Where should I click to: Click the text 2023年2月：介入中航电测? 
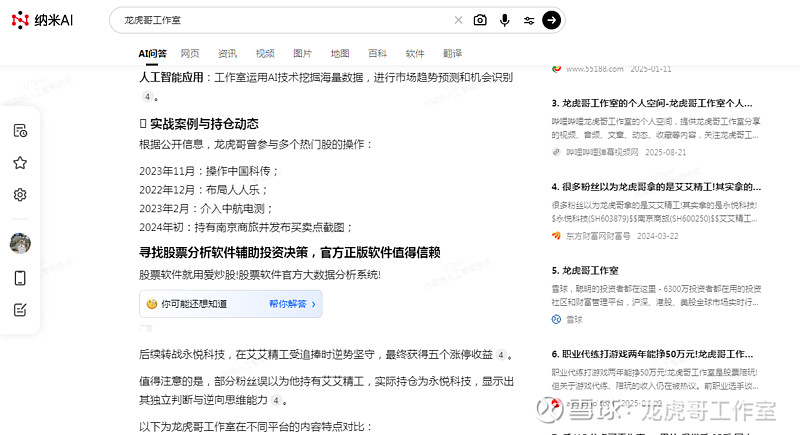point(206,209)
